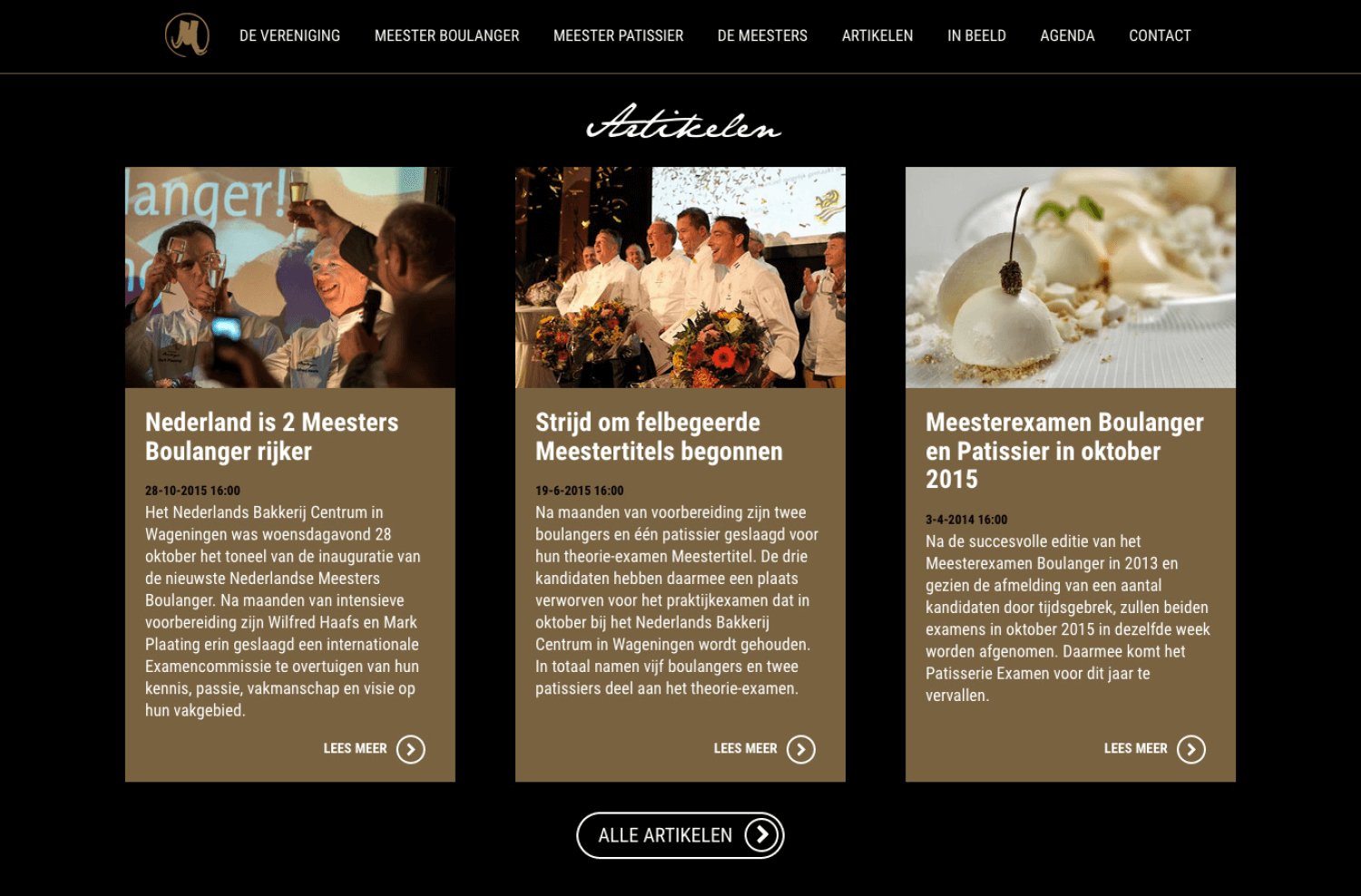1361x896 pixels.
Task: Open champagne toast article photo
Action: pyautogui.click(x=290, y=278)
